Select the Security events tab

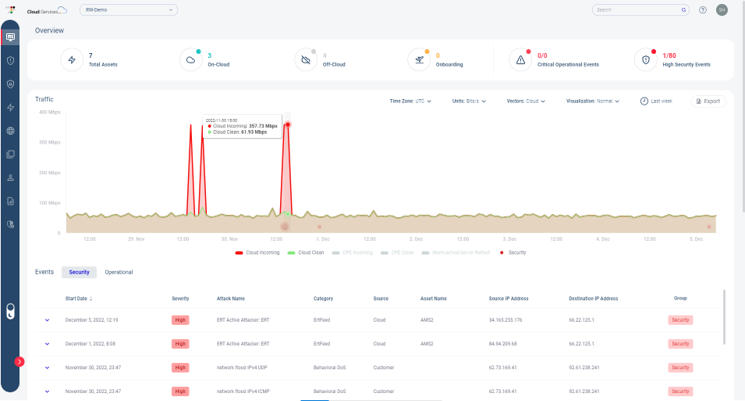click(79, 272)
